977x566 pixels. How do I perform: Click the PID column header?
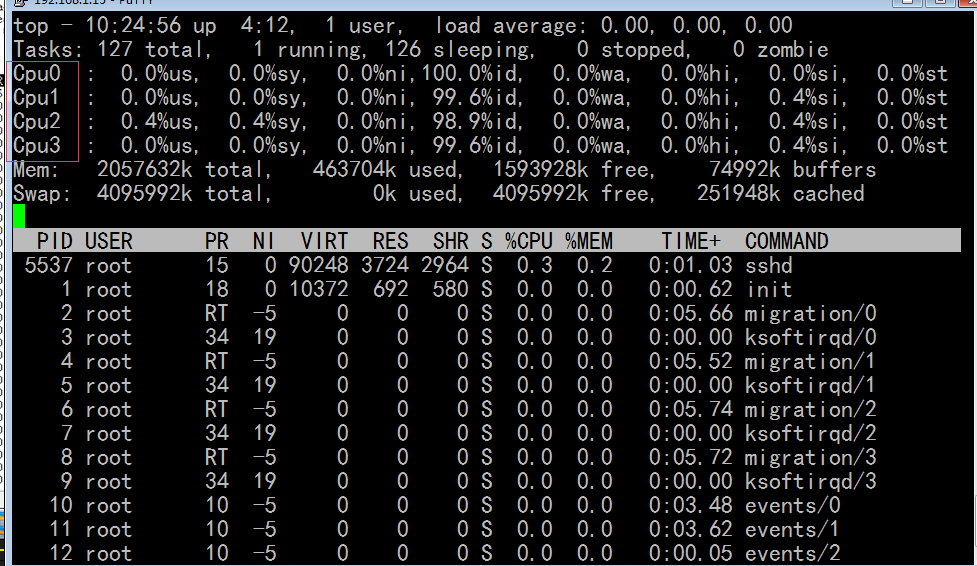click(55, 241)
